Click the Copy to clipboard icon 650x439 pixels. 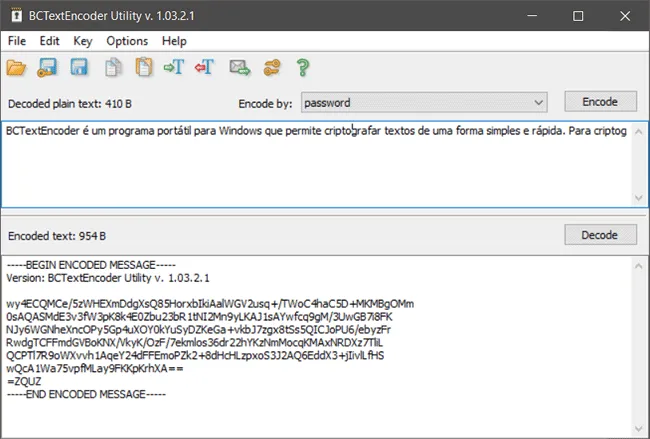113,67
